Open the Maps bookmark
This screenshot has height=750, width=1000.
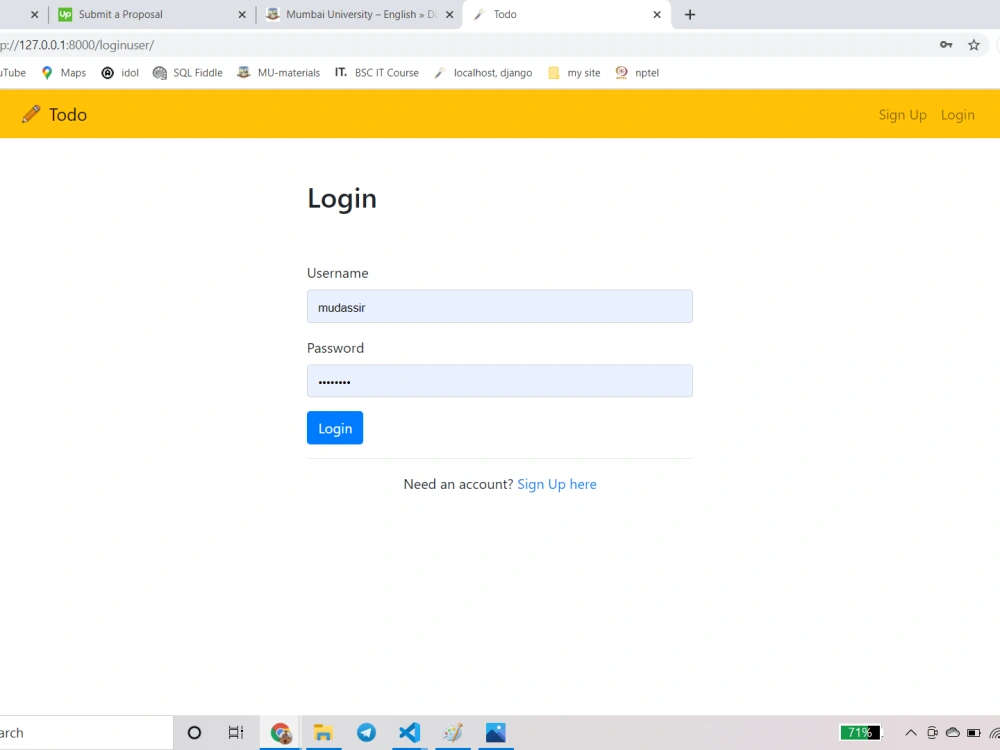(63, 73)
